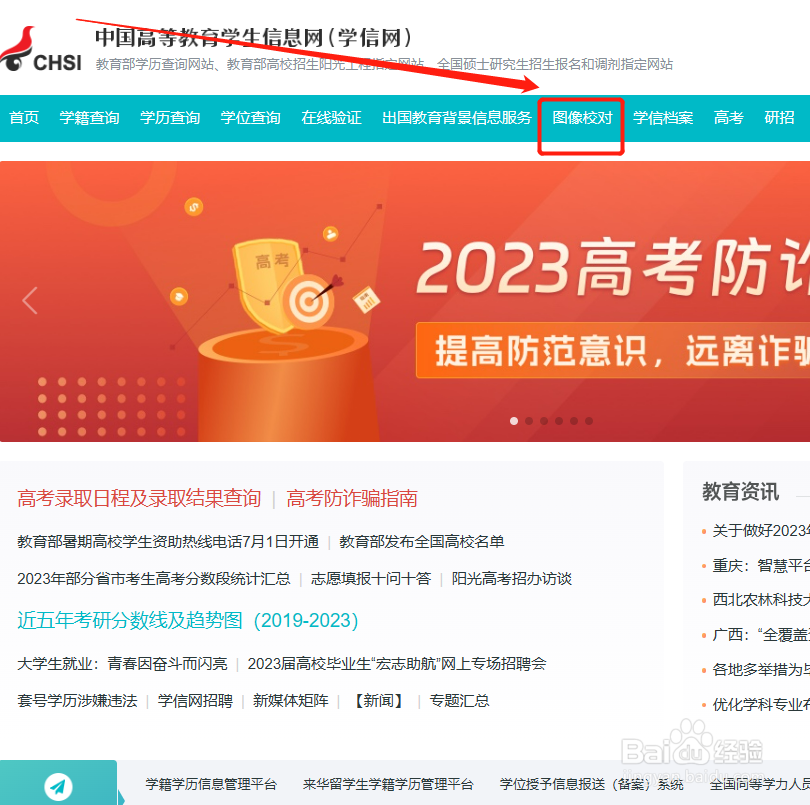
Task: Open the 学信网招聘 link
Action: pyautogui.click(x=195, y=701)
